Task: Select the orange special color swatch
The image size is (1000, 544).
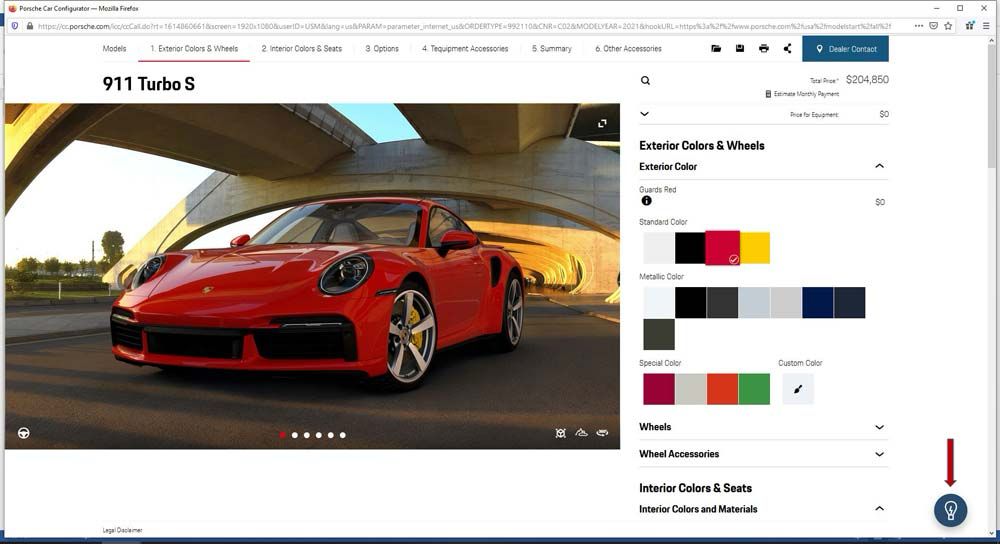Action: click(723, 389)
